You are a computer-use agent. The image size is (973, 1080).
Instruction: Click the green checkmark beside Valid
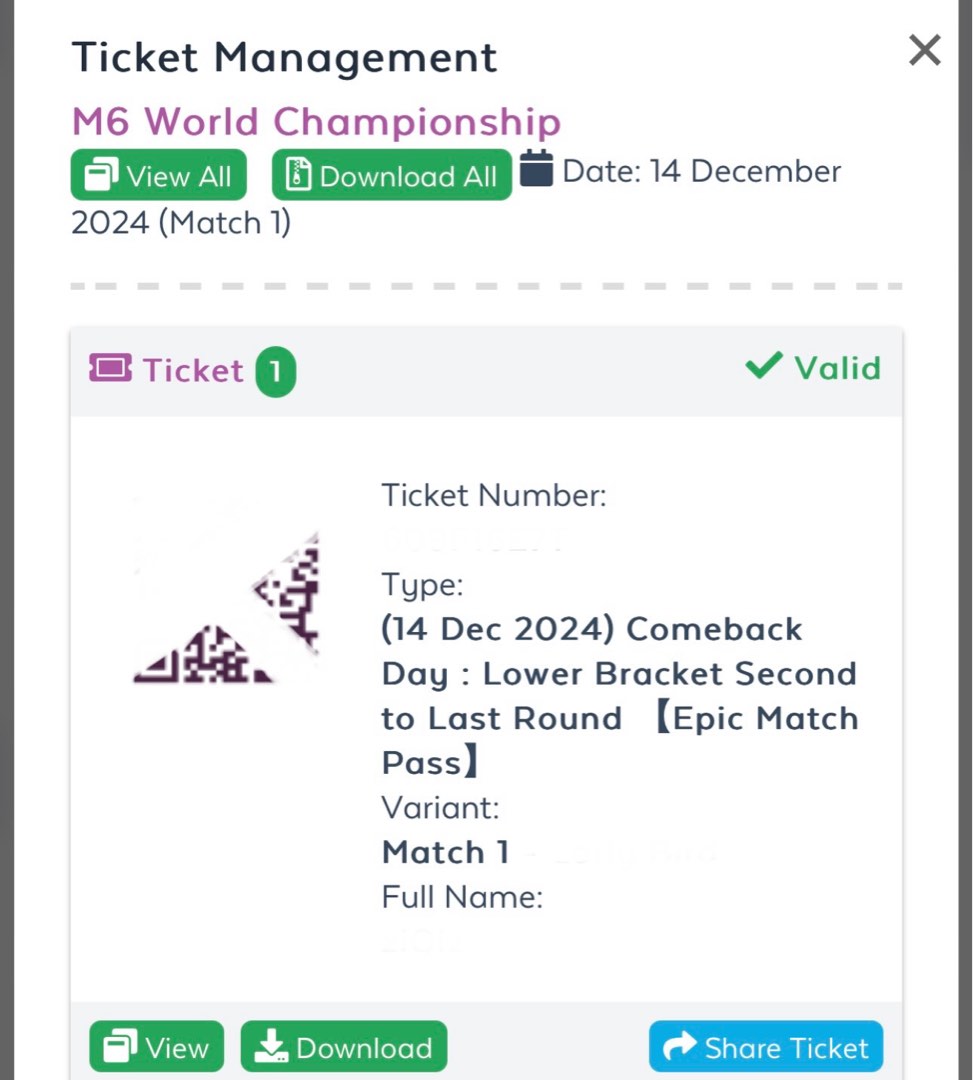763,366
